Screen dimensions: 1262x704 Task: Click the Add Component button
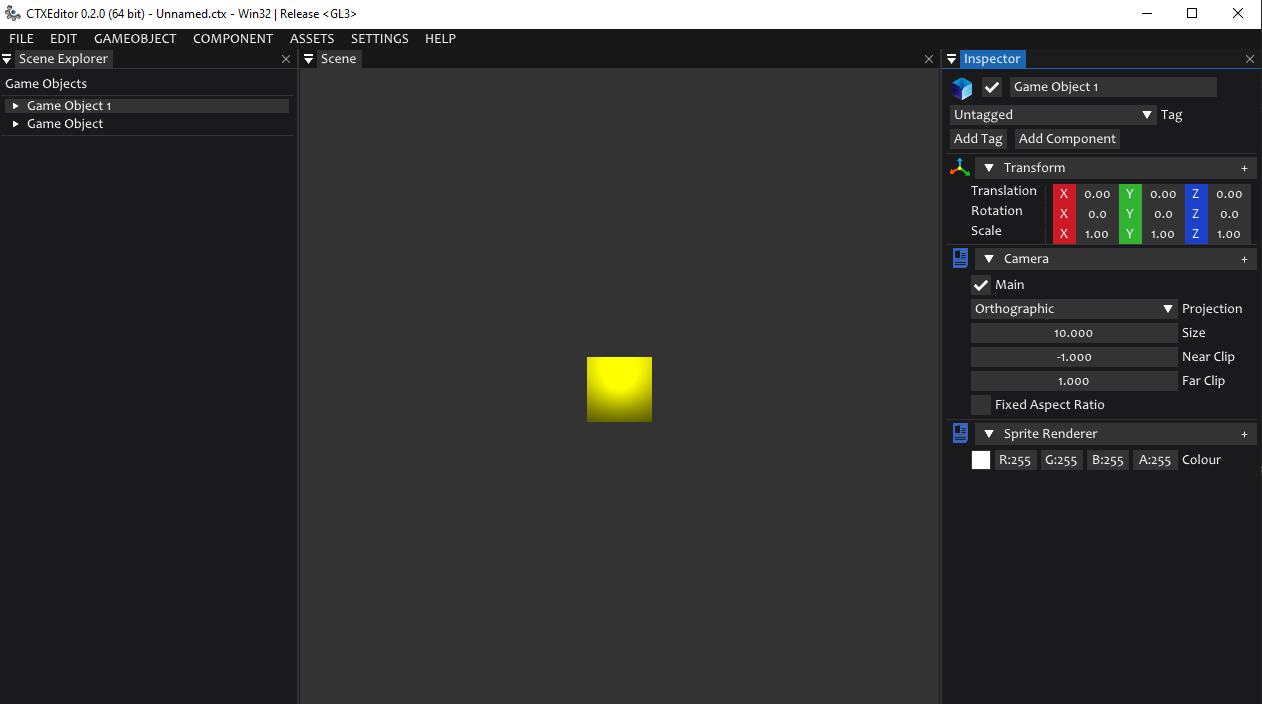click(x=1067, y=139)
